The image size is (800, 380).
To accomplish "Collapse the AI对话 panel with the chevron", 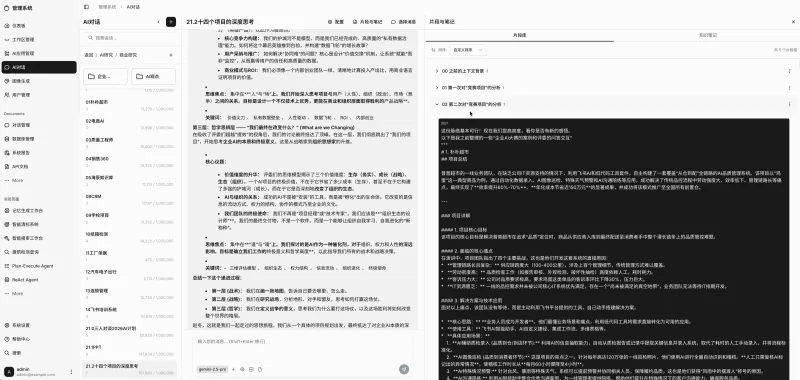I will (x=159, y=22).
